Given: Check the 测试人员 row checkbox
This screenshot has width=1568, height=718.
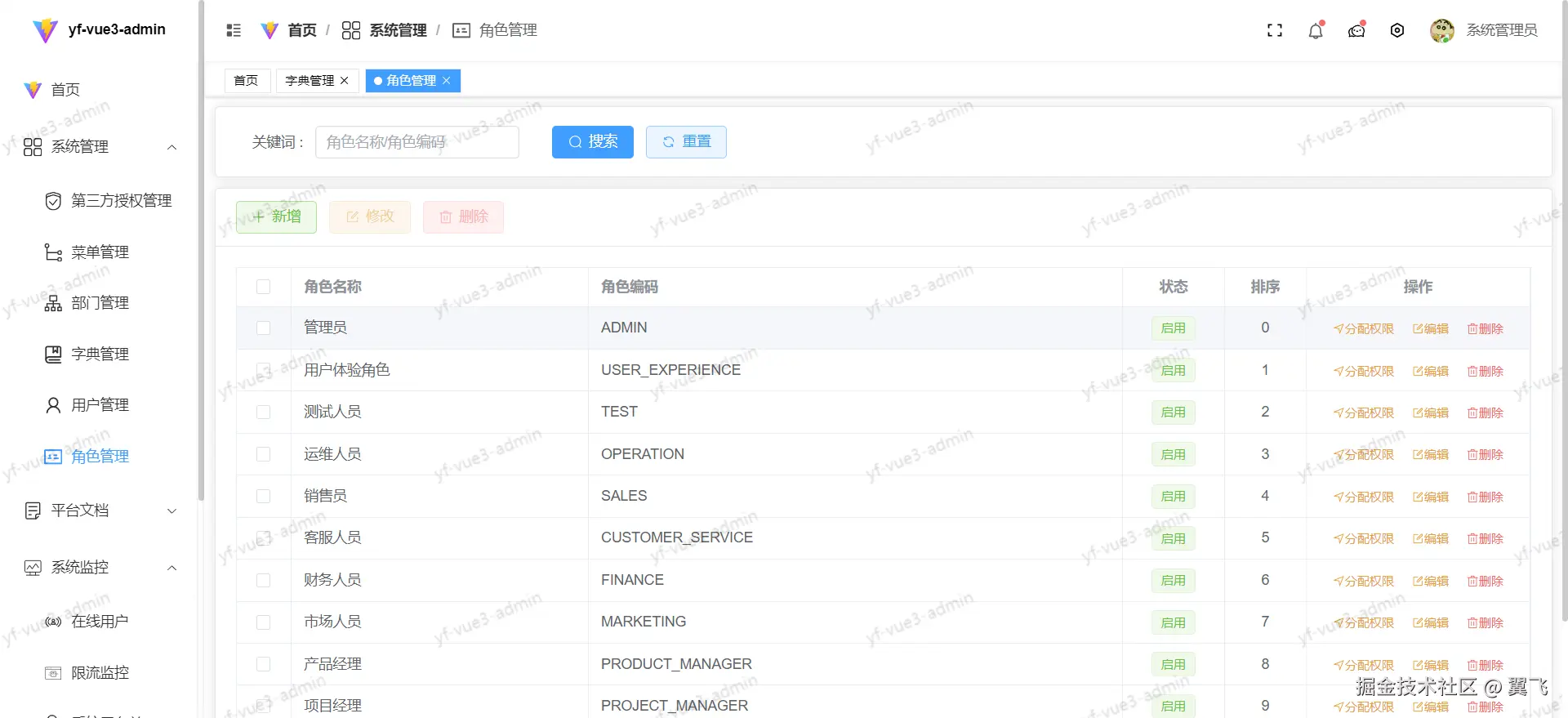Looking at the screenshot, I should (263, 412).
